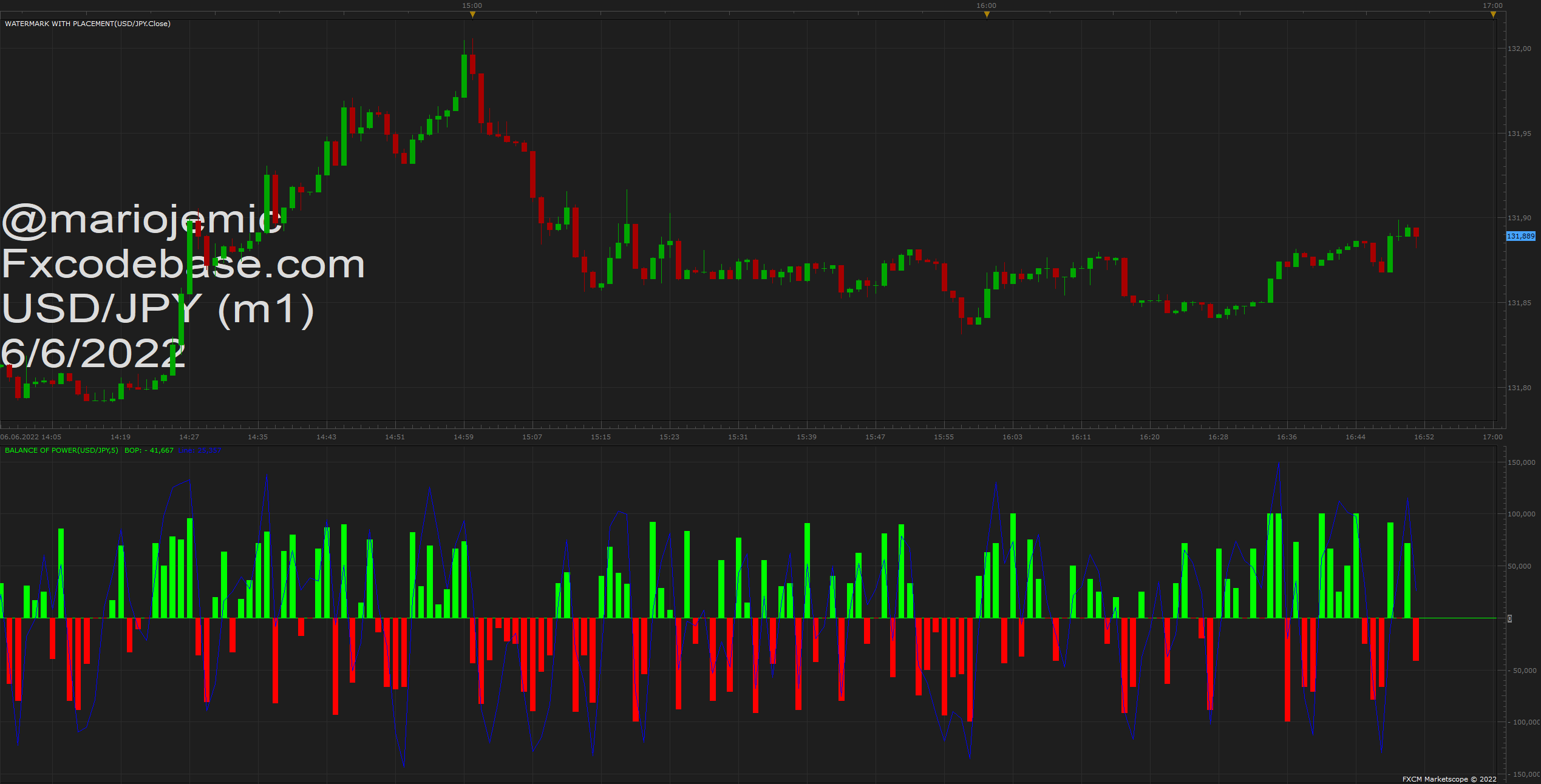The width and height of the screenshot is (1541, 784).
Task: Click the 132,00 price axis label
Action: (x=1519, y=49)
